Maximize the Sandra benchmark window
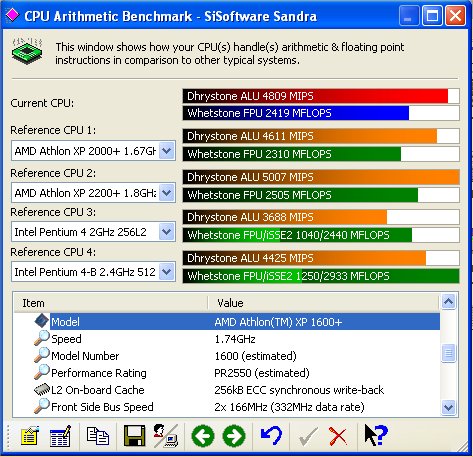This screenshot has width=473, height=457. (x=432, y=15)
